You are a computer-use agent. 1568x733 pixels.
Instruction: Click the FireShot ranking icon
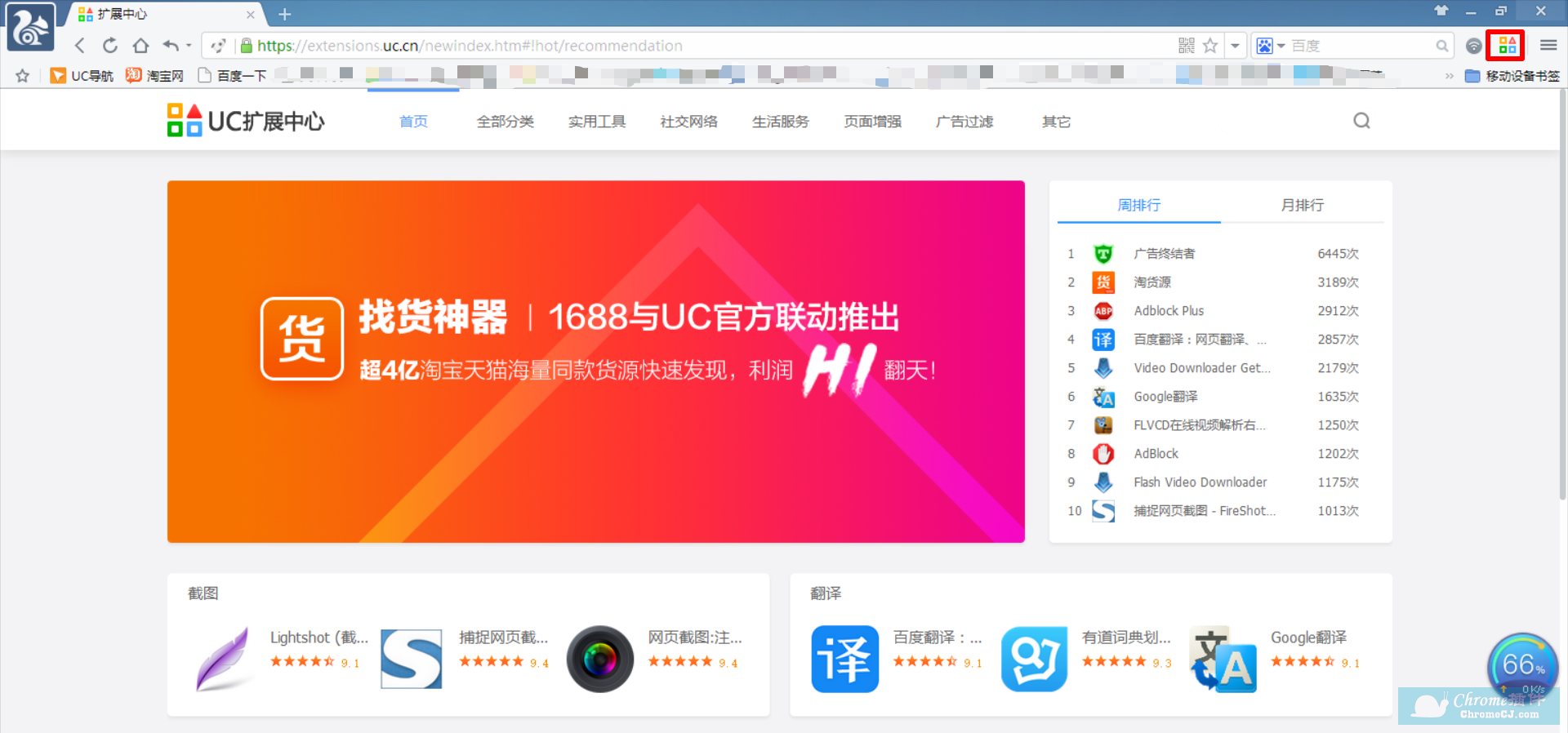click(x=1103, y=511)
